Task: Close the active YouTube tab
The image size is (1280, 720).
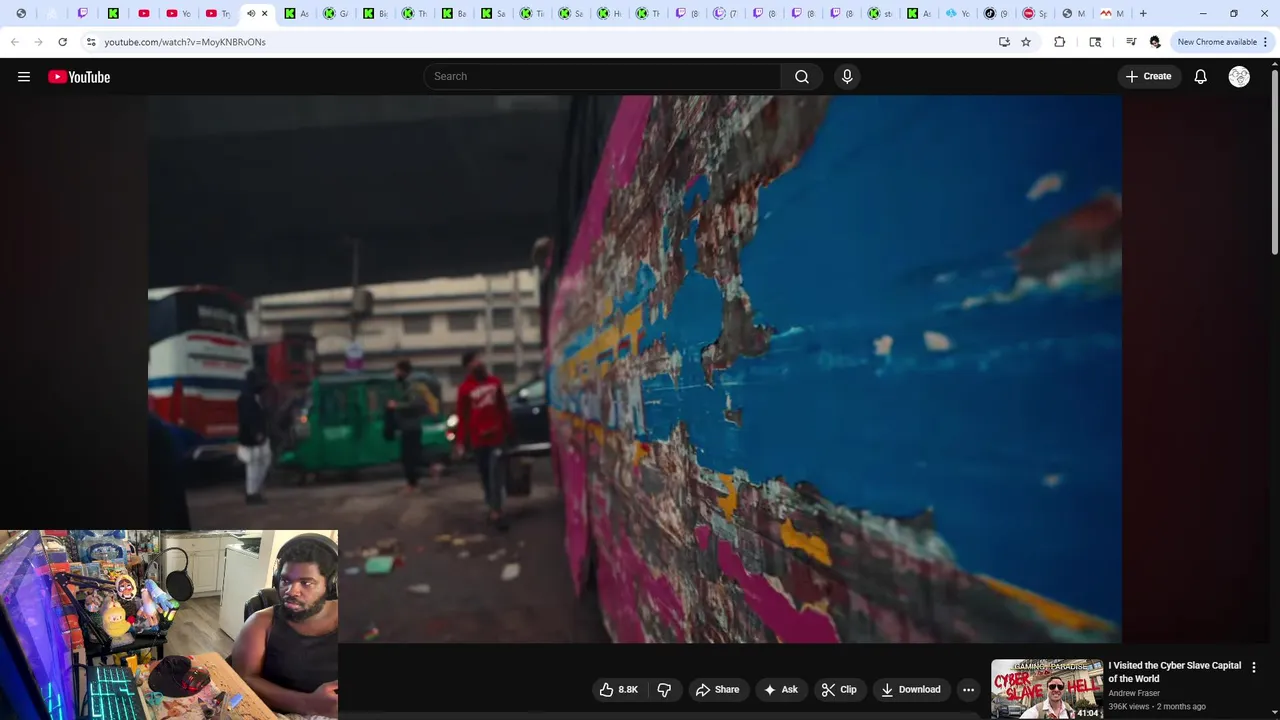Action: (265, 14)
